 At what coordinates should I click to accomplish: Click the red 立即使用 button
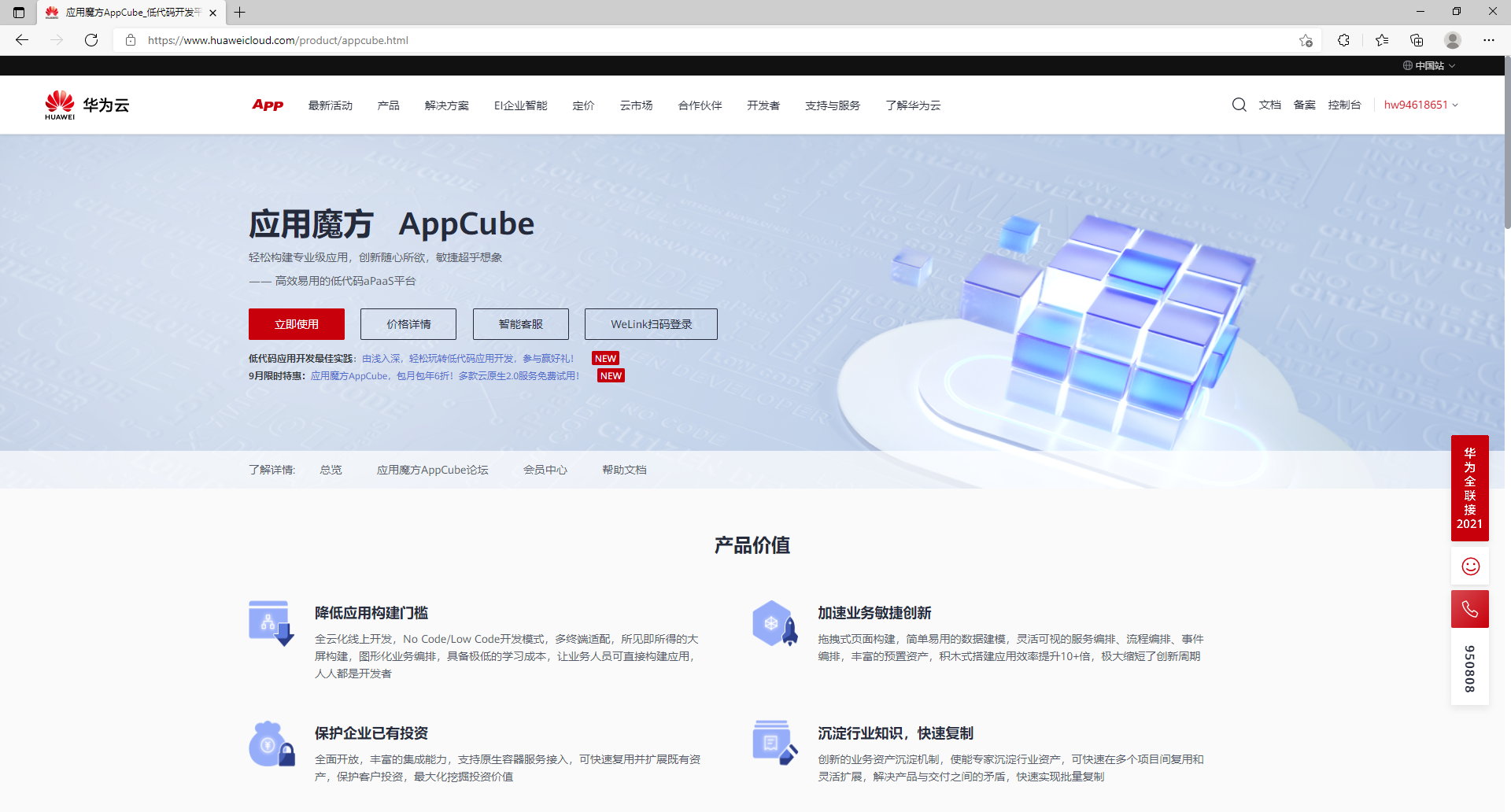point(297,324)
